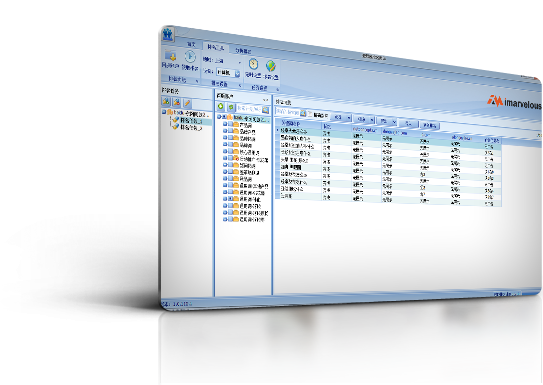543x385 pixels.
Task: Click the pencil edit icon in left panel toolbar
Action: (x=187, y=102)
